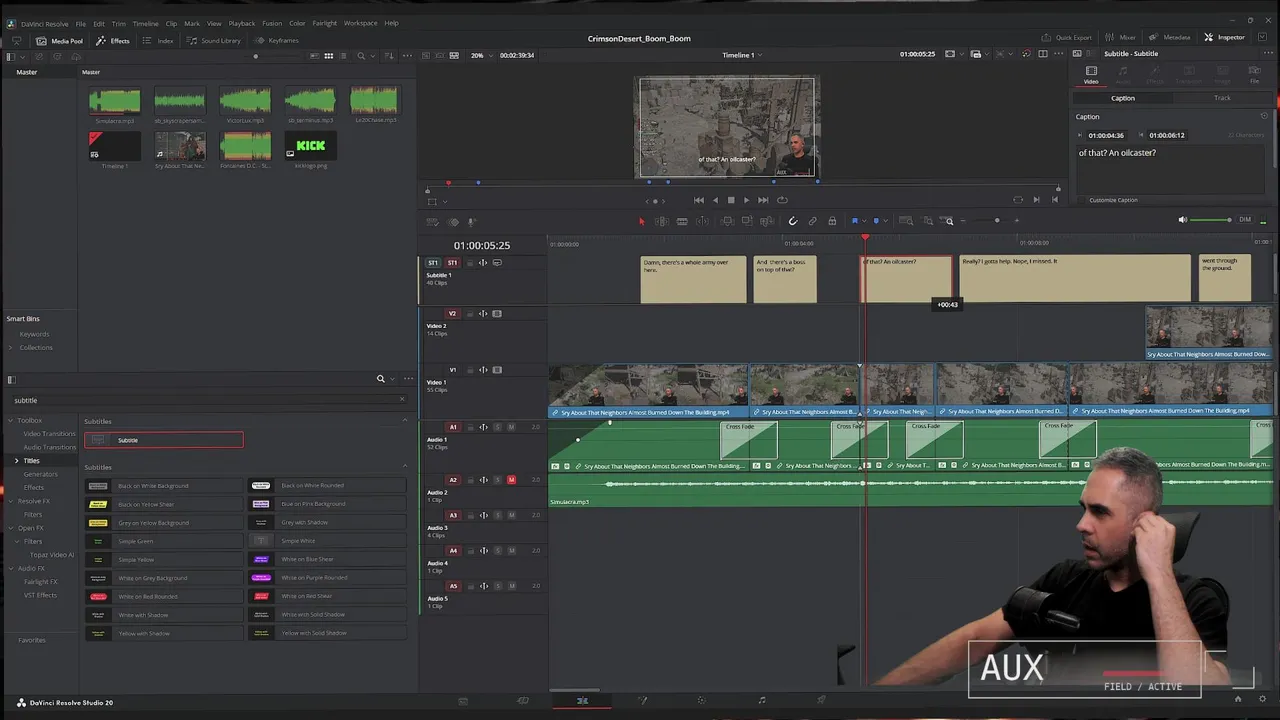The image size is (1280, 720).
Task: Click Quick Export button
Action: pos(1066,37)
